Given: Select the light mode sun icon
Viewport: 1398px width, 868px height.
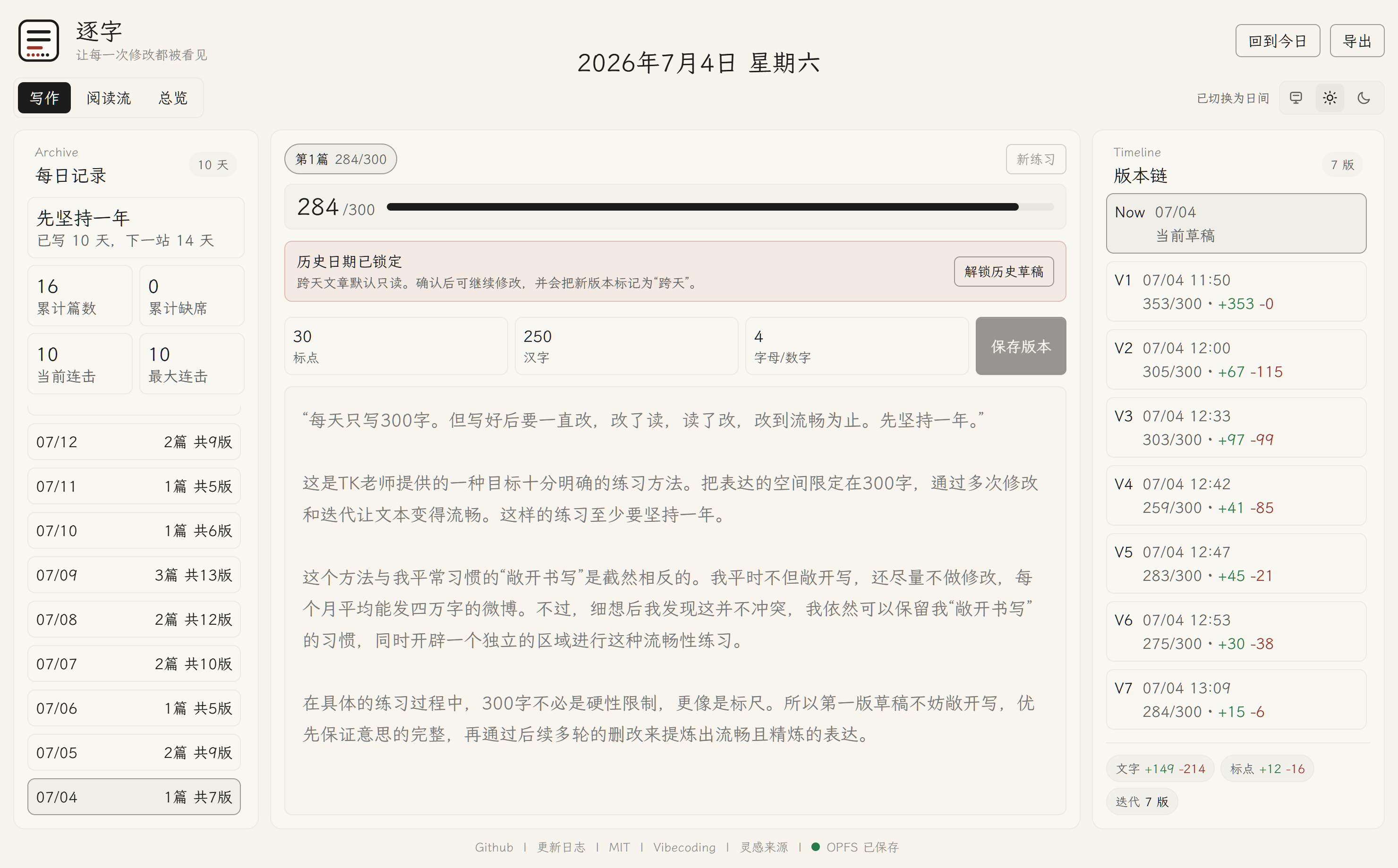Looking at the screenshot, I should (1330, 98).
